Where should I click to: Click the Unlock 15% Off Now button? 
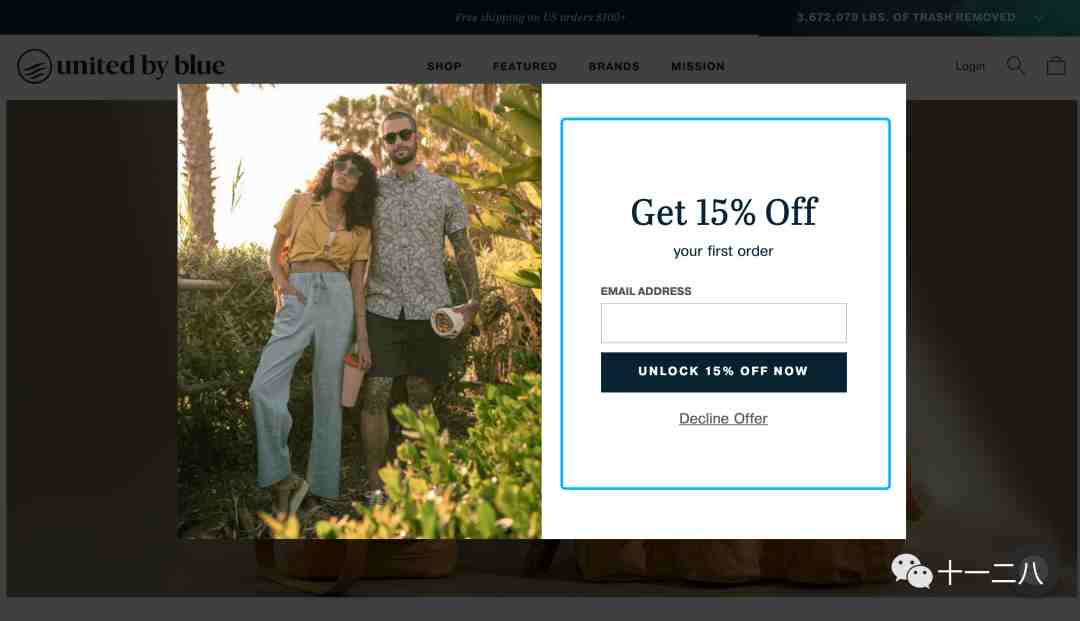click(723, 372)
